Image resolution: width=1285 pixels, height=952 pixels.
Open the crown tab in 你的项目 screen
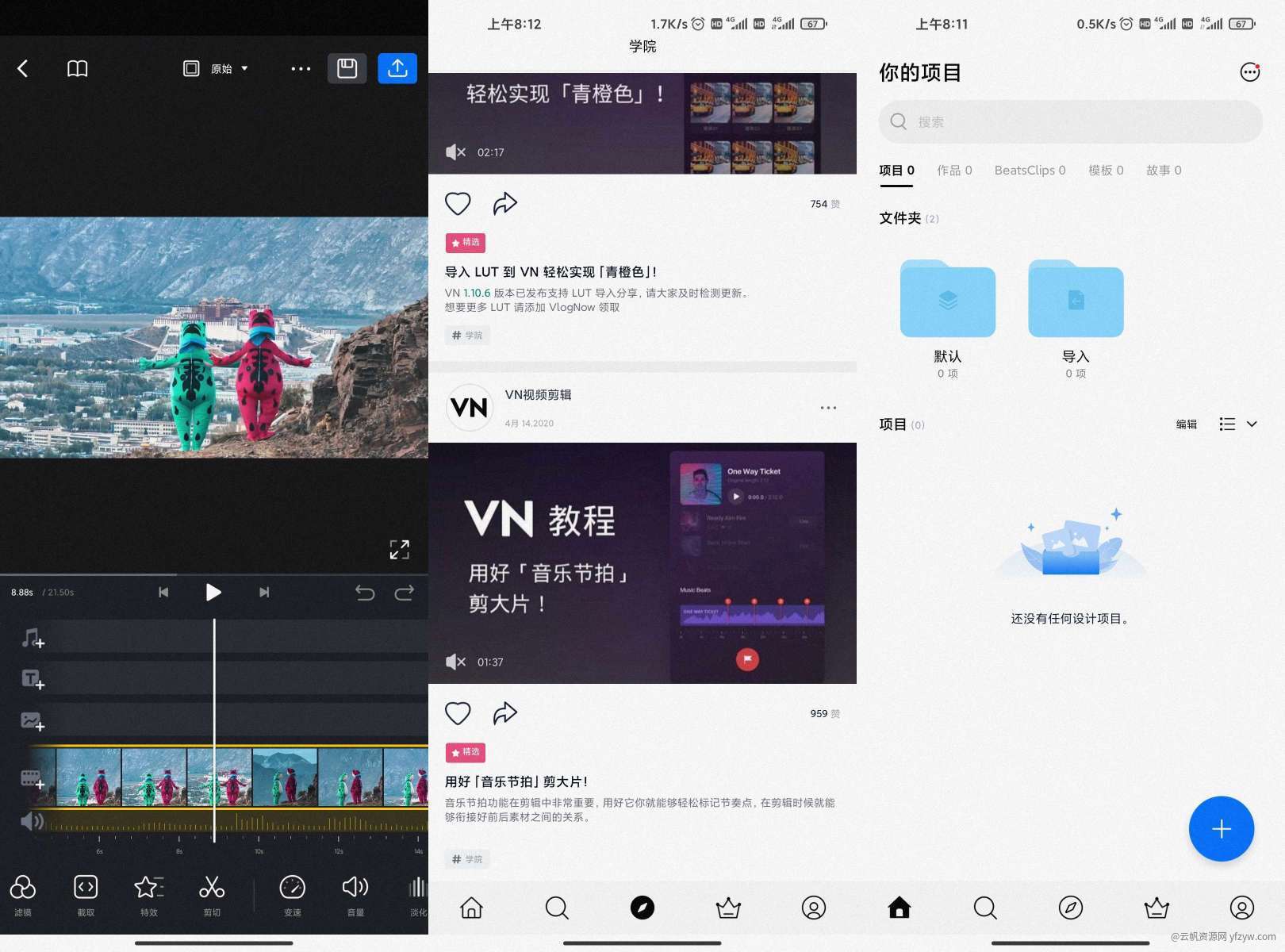point(1156,908)
